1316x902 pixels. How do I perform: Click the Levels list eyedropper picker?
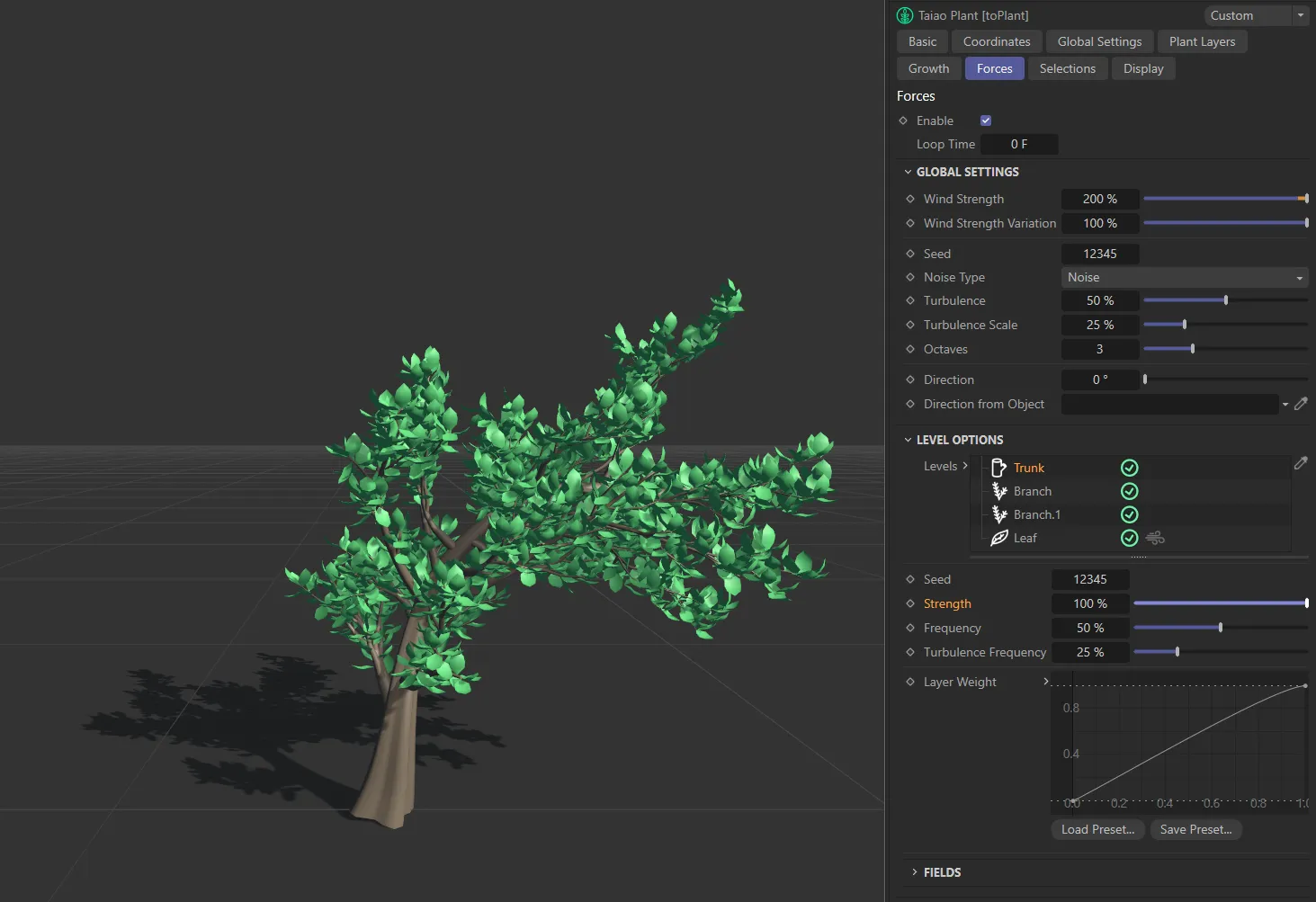tap(1301, 463)
